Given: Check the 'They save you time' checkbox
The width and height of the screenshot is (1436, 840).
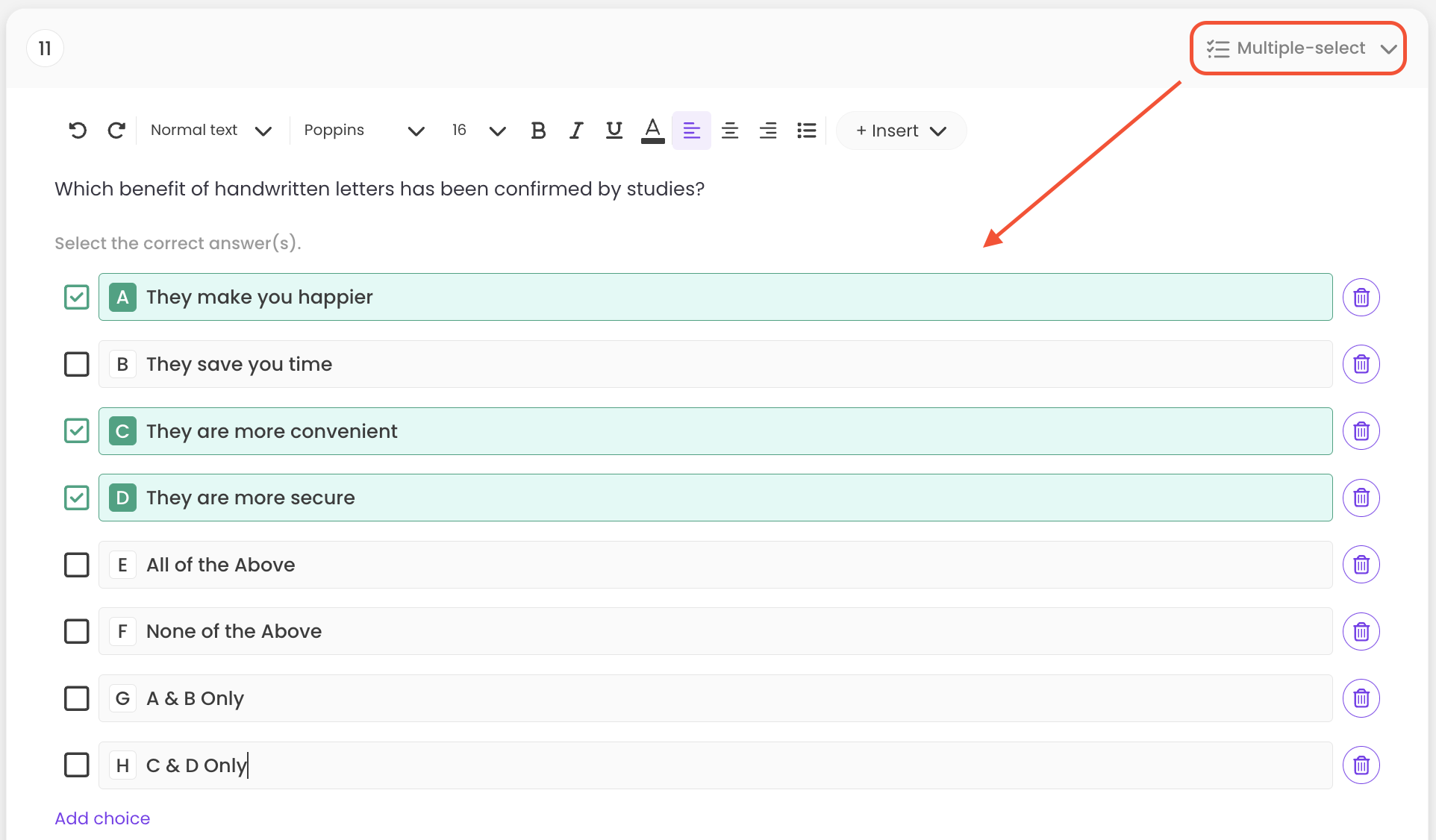Looking at the screenshot, I should [77, 364].
